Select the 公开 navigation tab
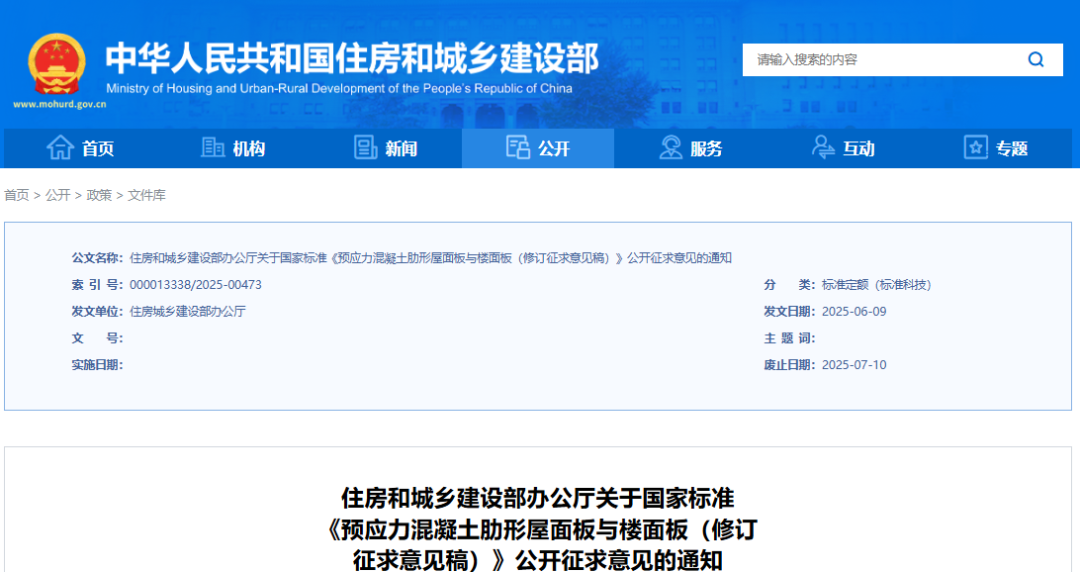The width and height of the screenshot is (1080, 572). [538, 148]
